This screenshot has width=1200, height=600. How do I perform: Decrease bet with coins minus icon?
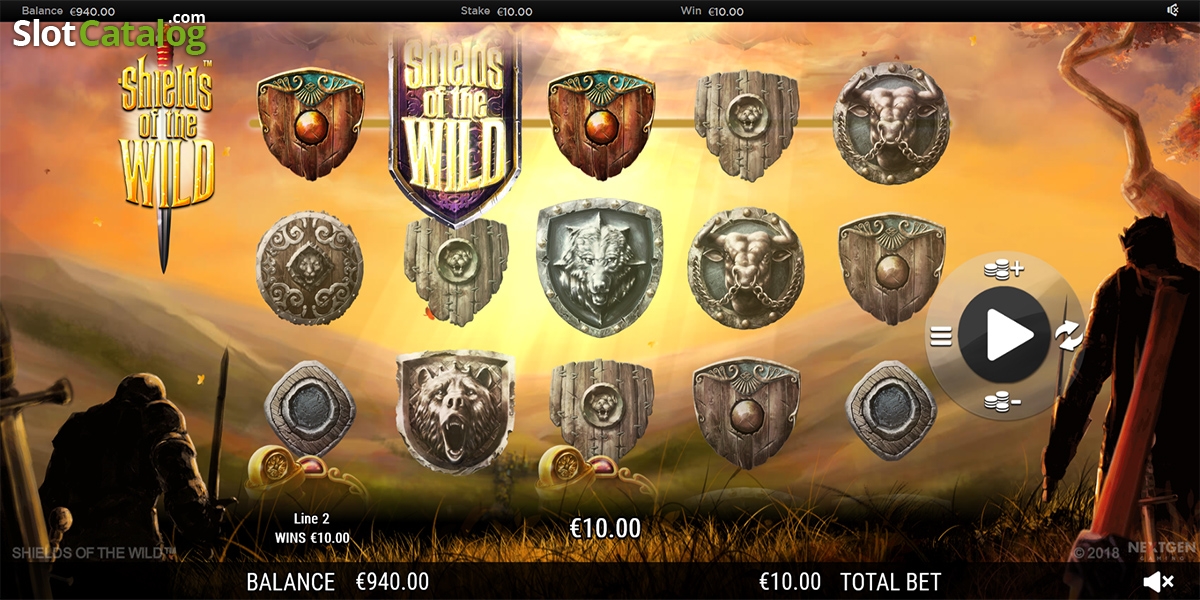pos(1003,403)
